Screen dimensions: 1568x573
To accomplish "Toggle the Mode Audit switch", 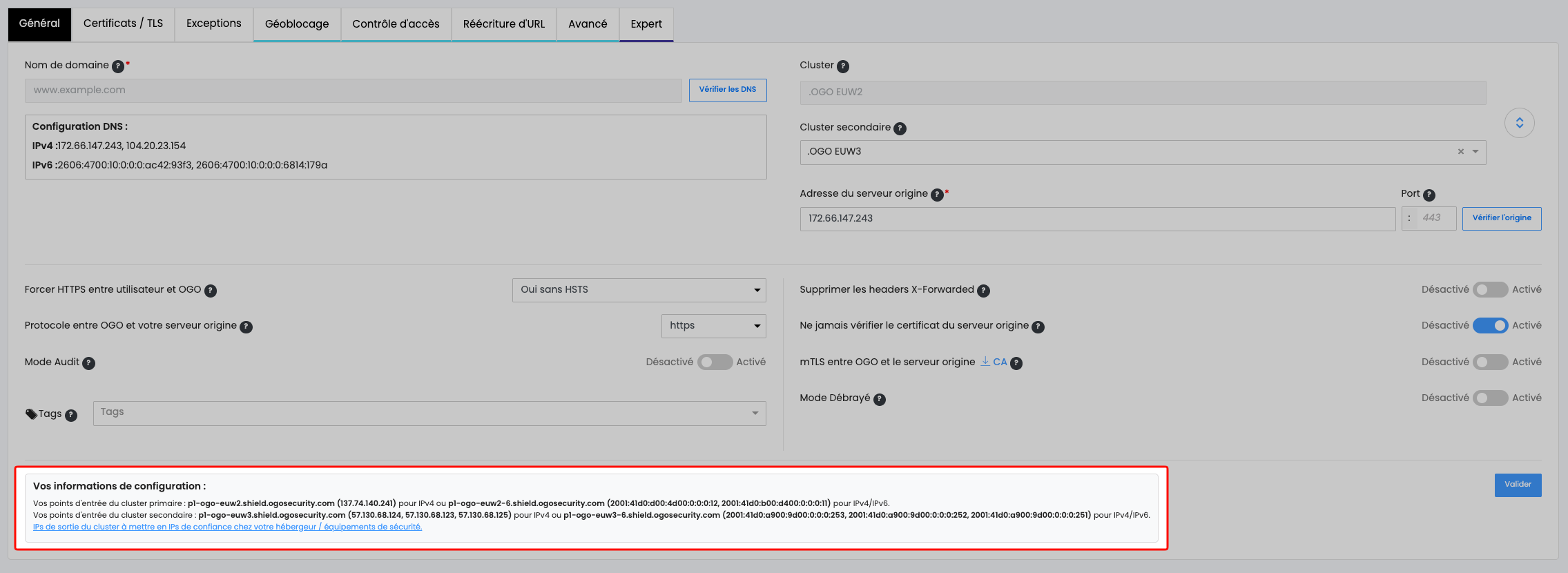I will [x=715, y=362].
